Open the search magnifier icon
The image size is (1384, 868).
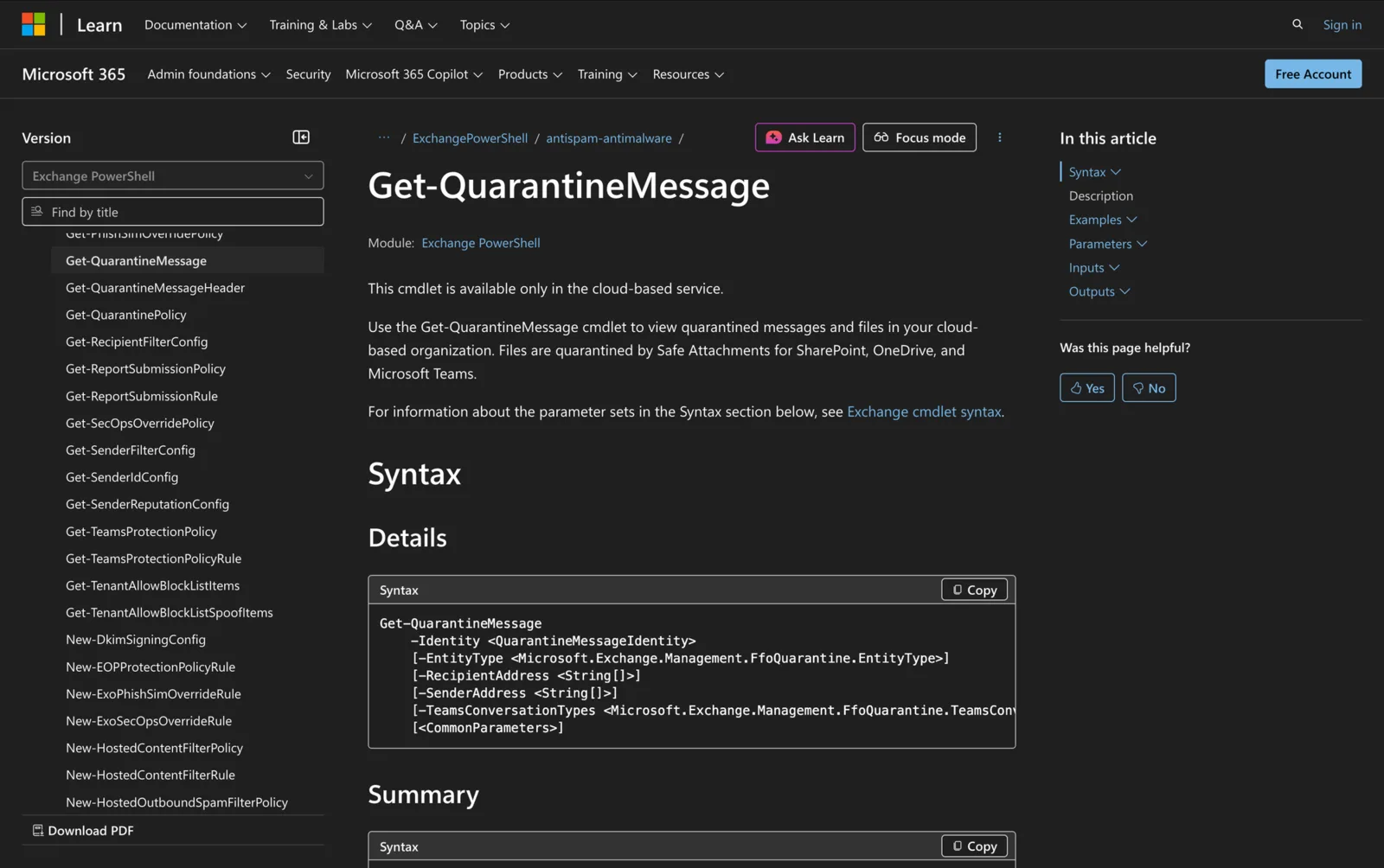(x=1297, y=24)
